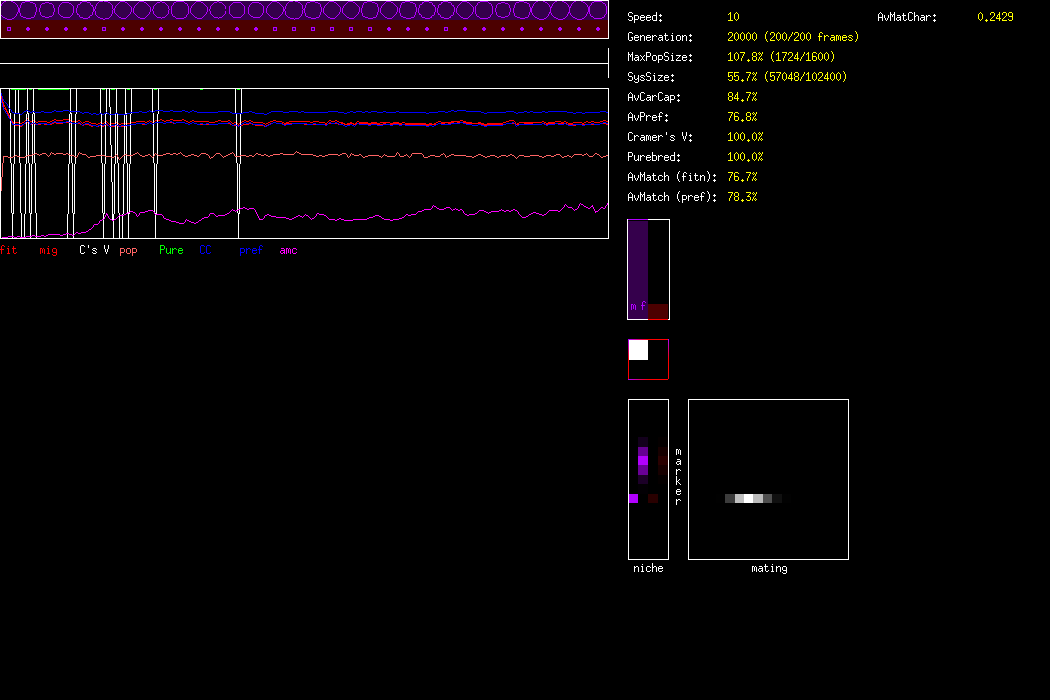Select the 'pref' legend label
Image resolution: width=1050 pixels, height=700 pixels.
250,250
